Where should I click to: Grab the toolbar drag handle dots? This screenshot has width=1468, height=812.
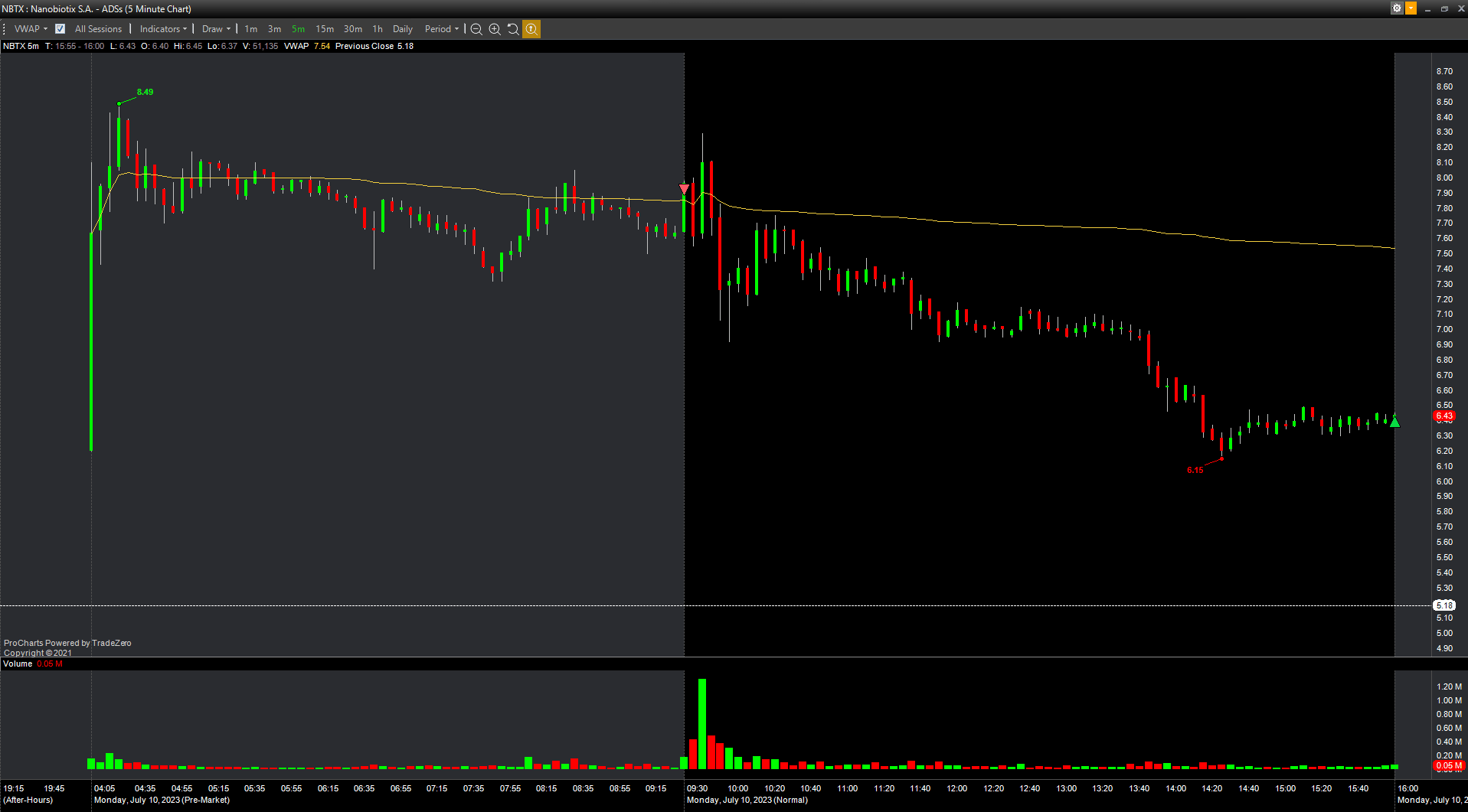pyautogui.click(x=5, y=29)
